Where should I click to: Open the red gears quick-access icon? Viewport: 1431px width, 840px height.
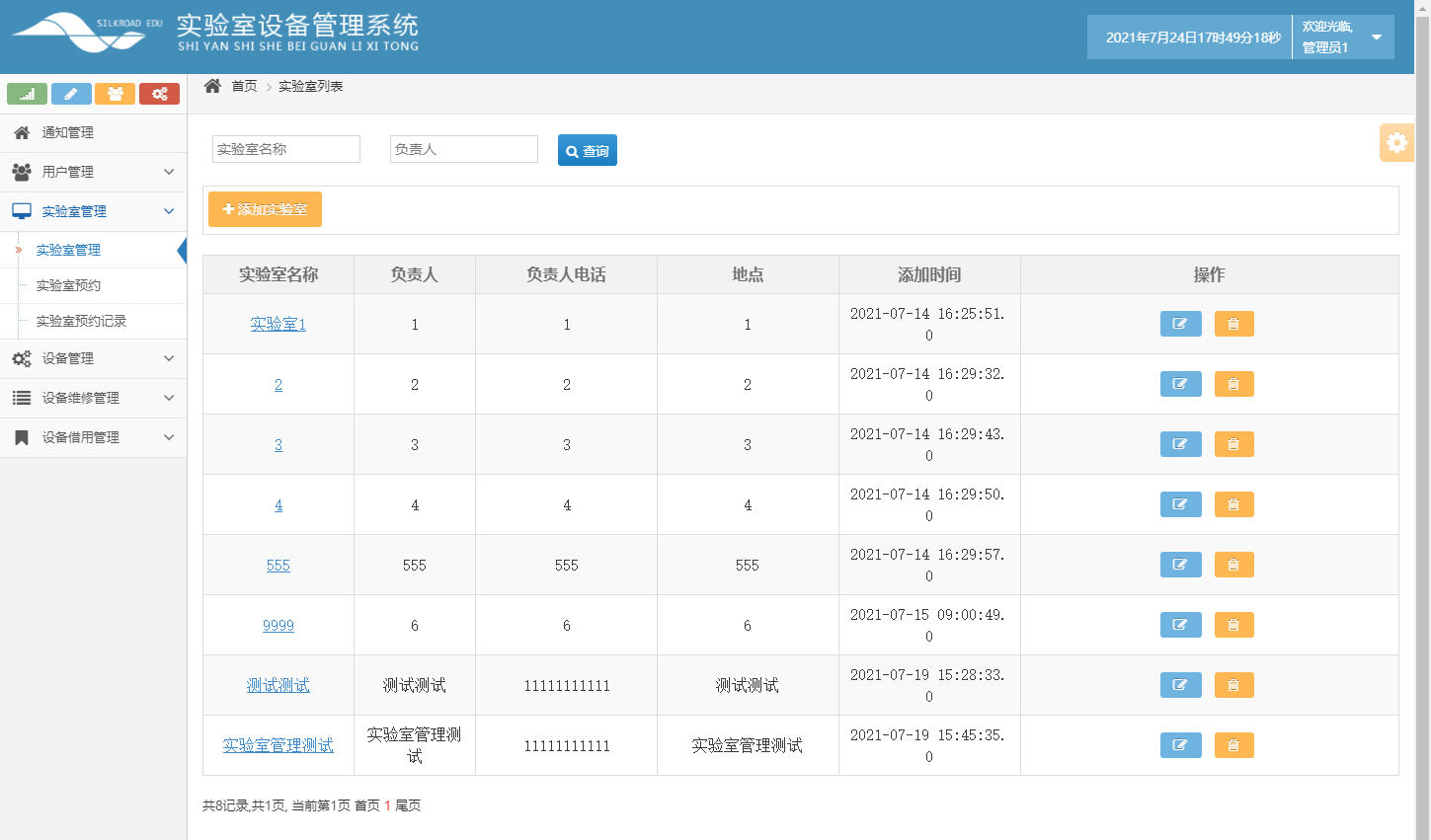(159, 93)
